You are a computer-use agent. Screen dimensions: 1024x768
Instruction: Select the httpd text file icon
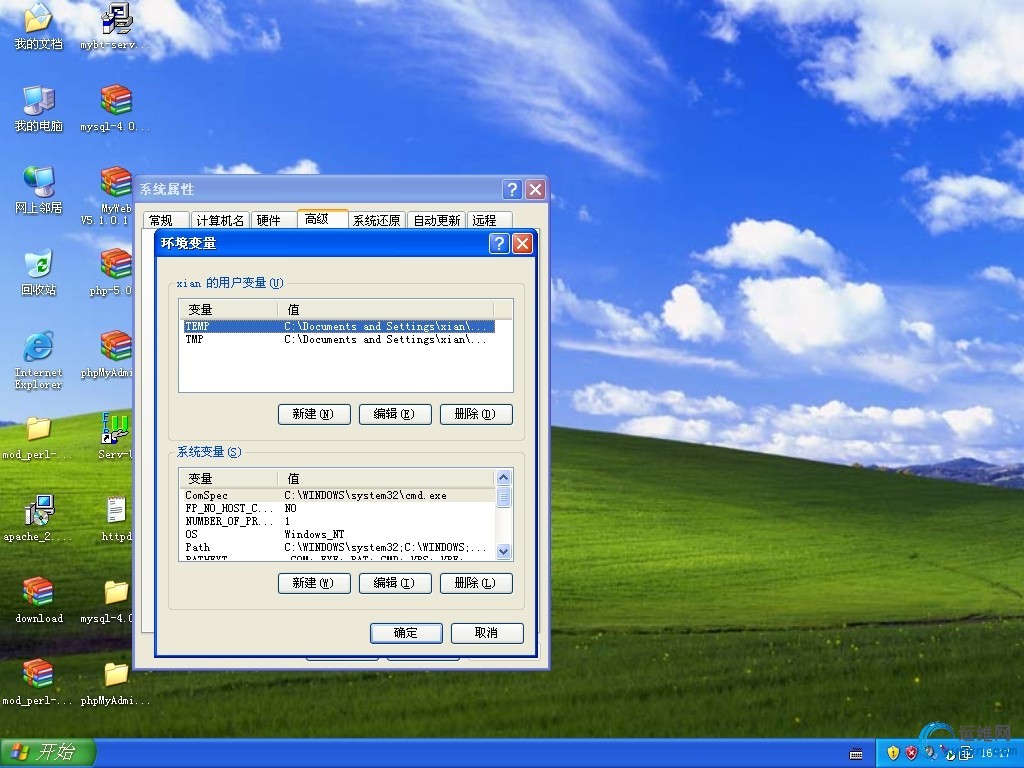[116, 519]
